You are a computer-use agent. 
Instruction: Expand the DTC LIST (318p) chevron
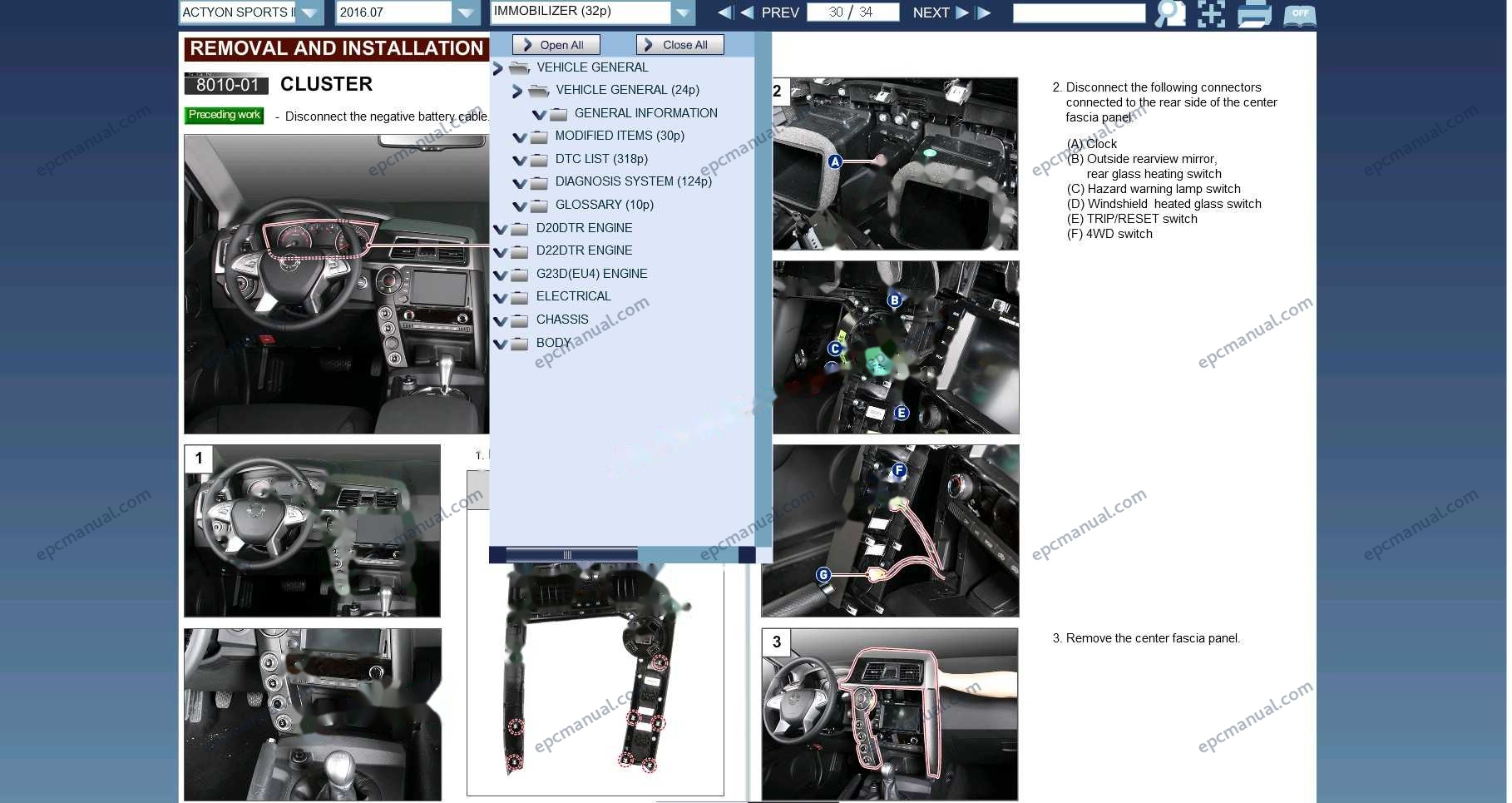pos(520,160)
